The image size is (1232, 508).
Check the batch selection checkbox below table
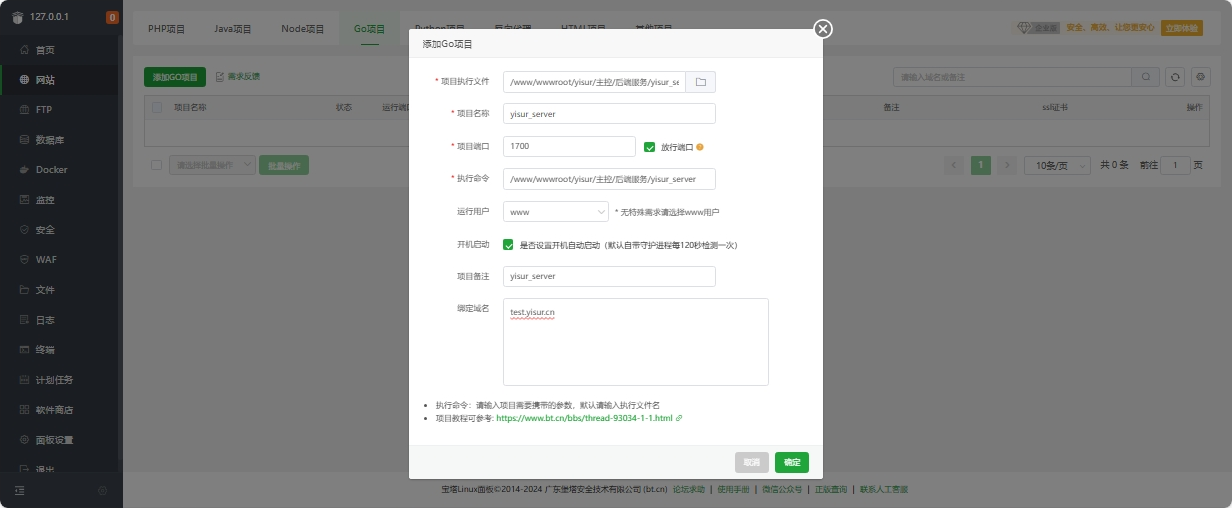pos(156,165)
